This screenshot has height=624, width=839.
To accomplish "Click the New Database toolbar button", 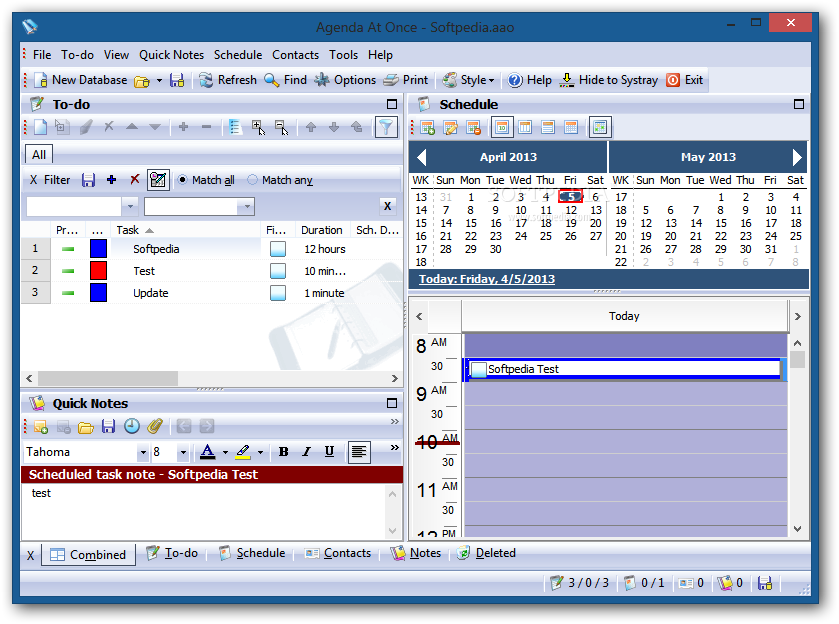I will (x=81, y=80).
